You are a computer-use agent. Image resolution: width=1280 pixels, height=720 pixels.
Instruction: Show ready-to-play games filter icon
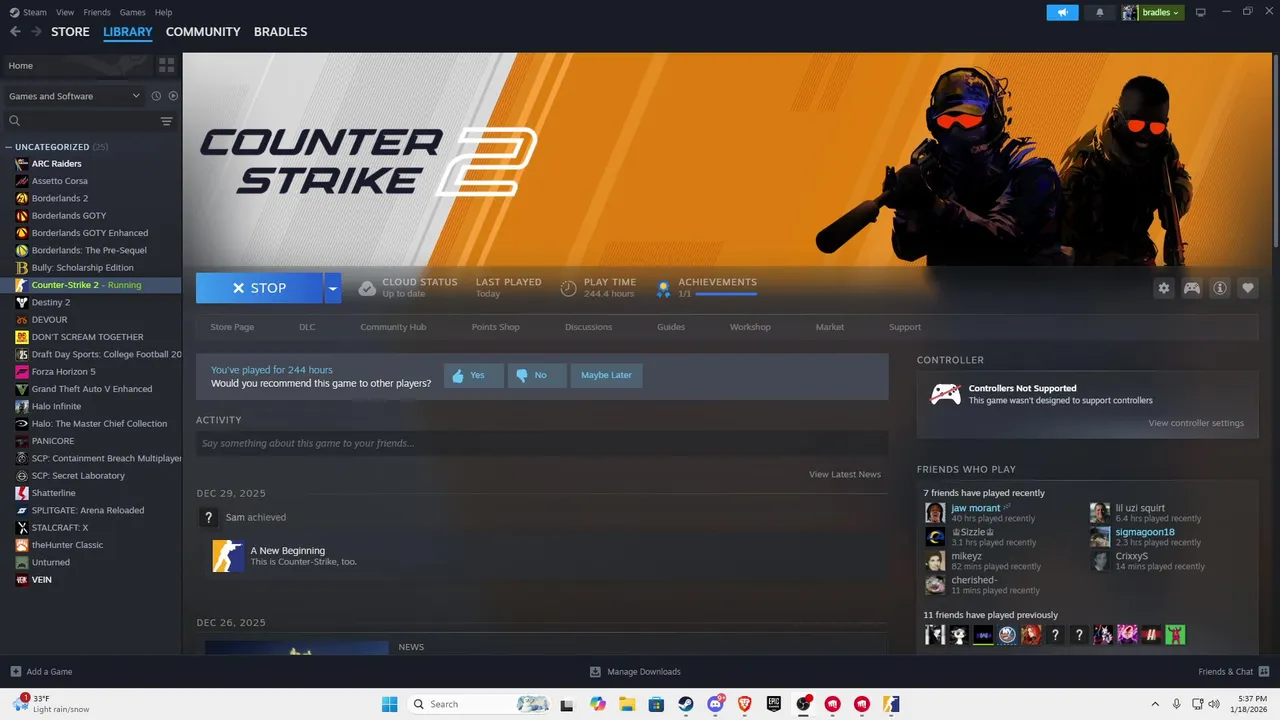[173, 96]
